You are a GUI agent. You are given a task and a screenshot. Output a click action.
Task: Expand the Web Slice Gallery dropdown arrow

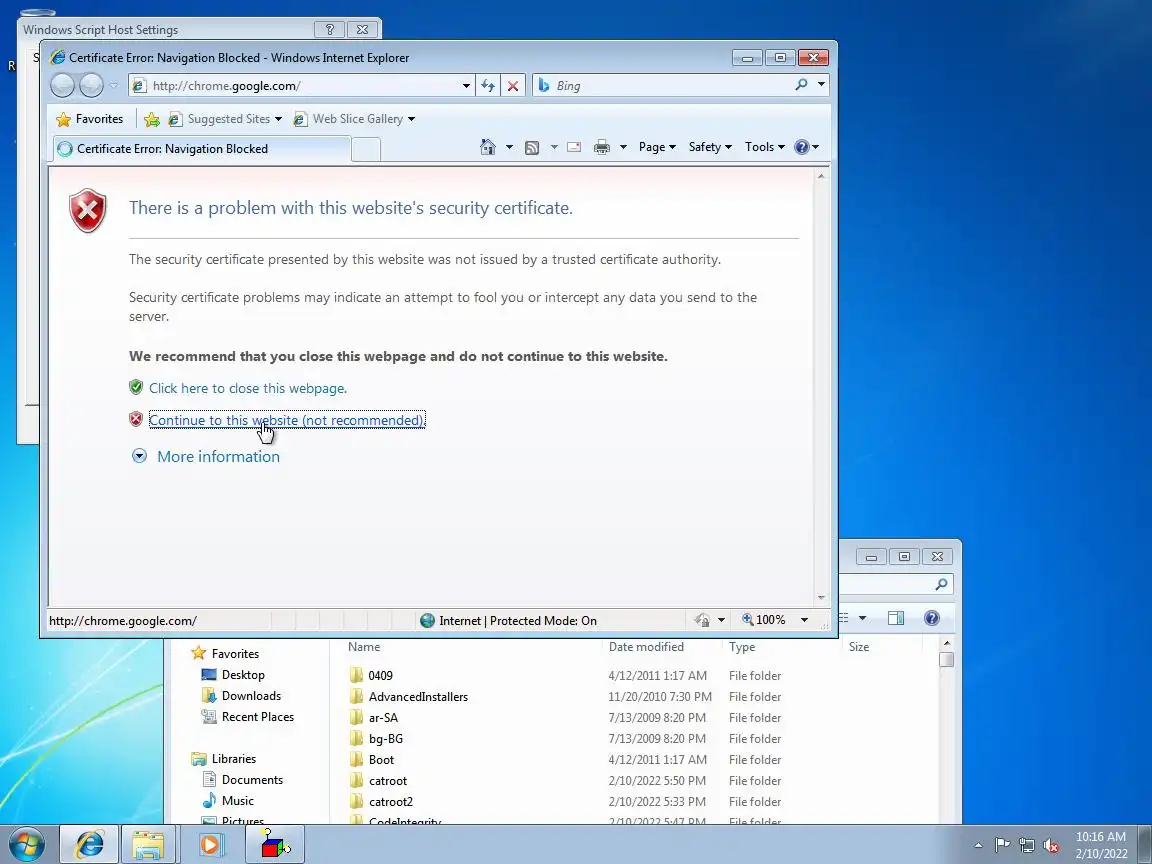(411, 119)
